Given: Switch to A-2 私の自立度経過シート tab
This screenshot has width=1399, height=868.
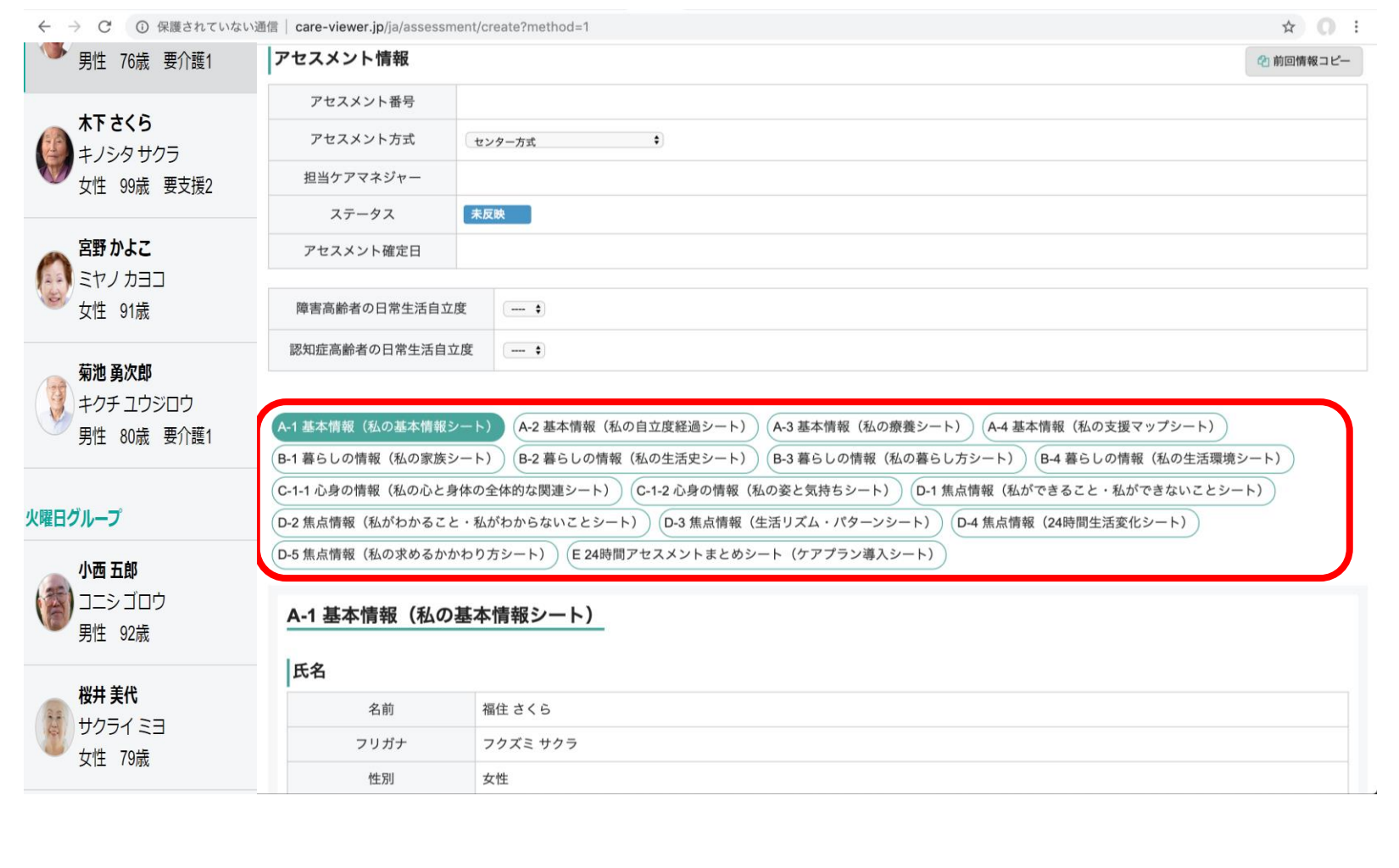Looking at the screenshot, I should click(x=634, y=427).
